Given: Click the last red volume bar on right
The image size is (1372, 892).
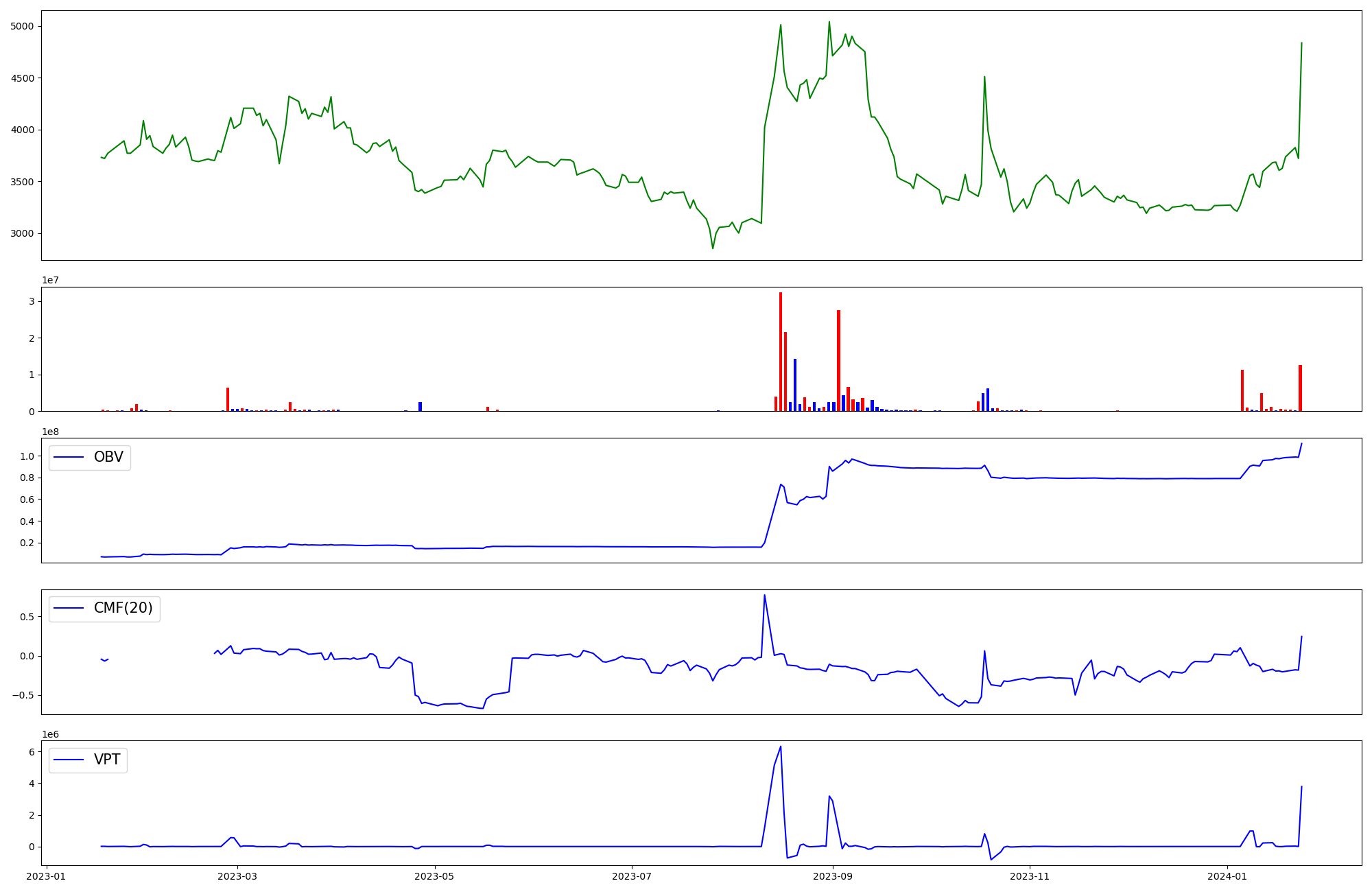Looking at the screenshot, I should click(1300, 388).
